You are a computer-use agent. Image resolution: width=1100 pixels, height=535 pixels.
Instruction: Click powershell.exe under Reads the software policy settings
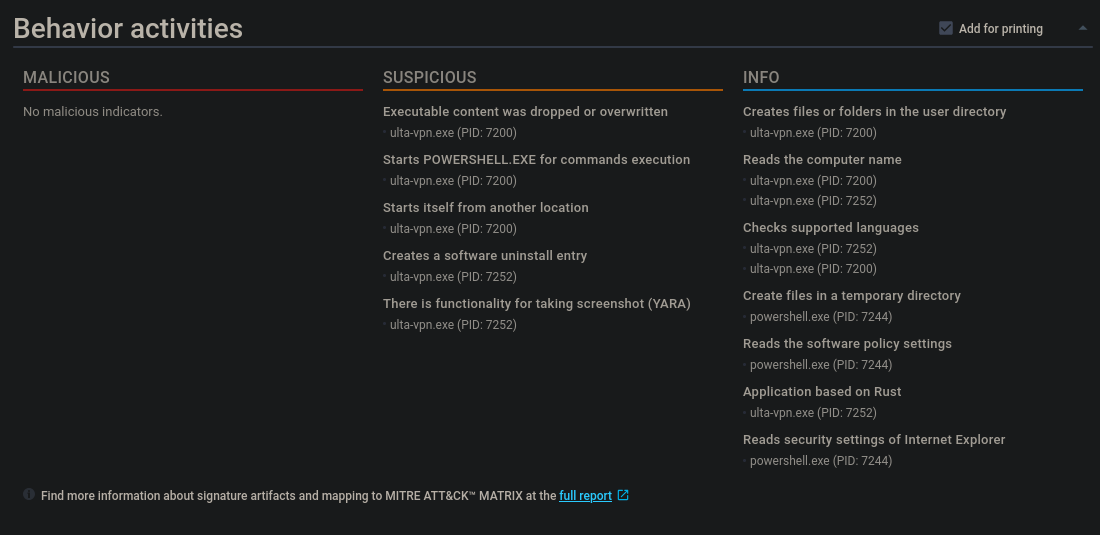pos(820,365)
